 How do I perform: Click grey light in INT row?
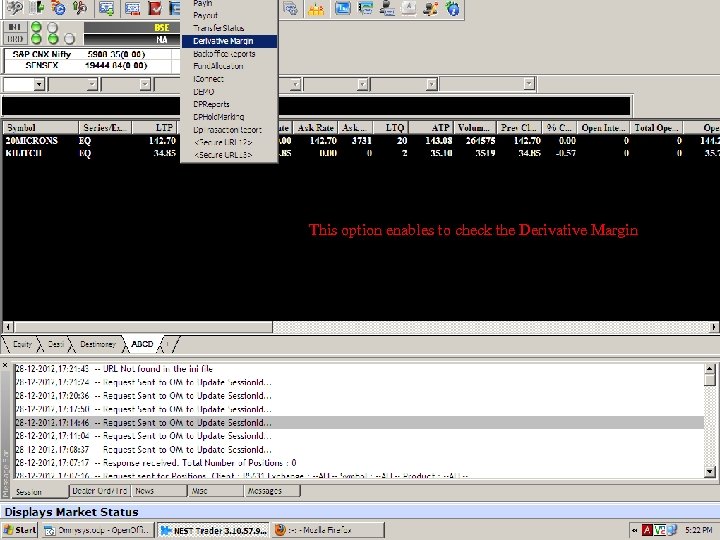point(53,27)
